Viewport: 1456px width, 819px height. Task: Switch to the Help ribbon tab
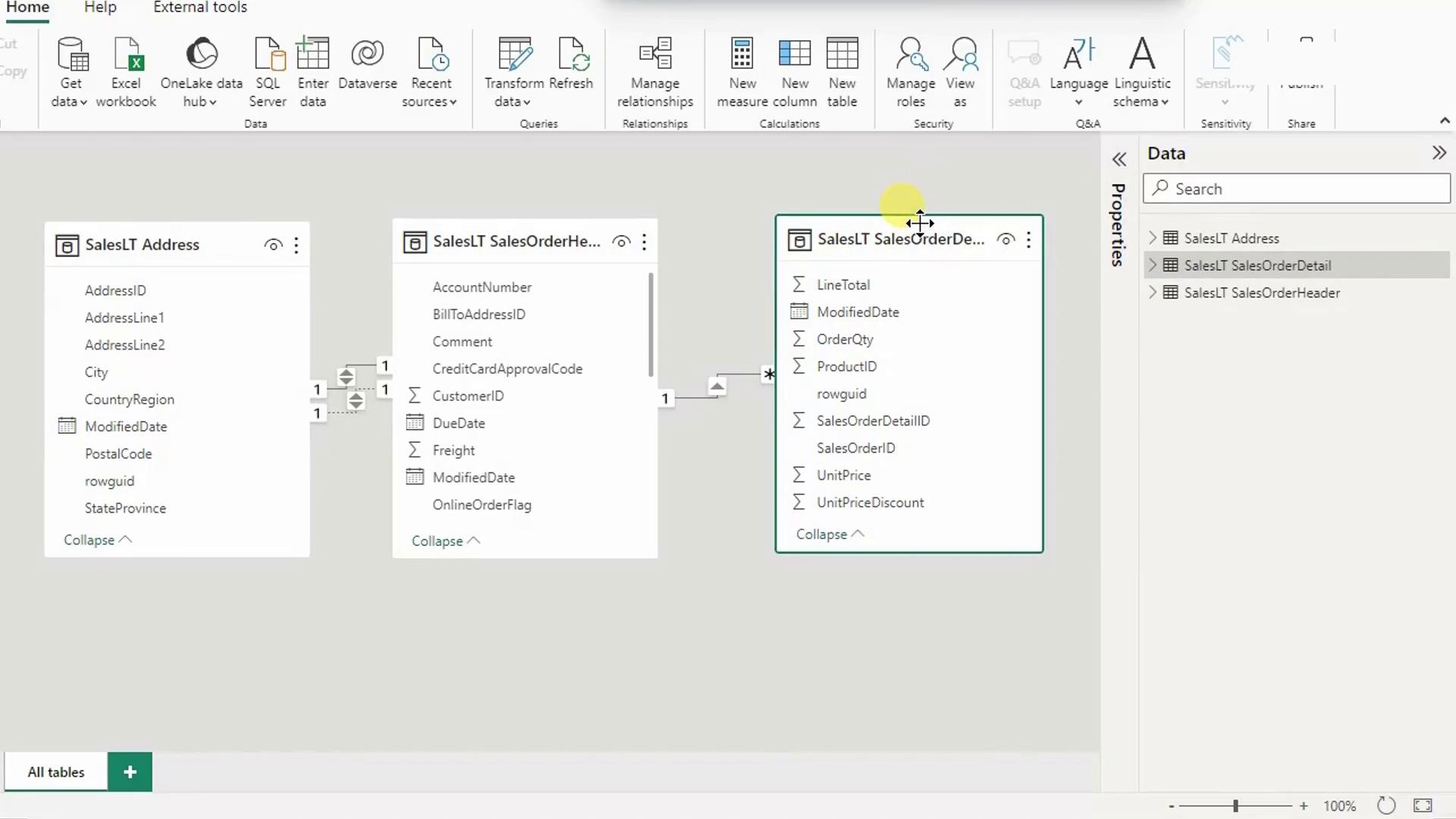[x=100, y=8]
